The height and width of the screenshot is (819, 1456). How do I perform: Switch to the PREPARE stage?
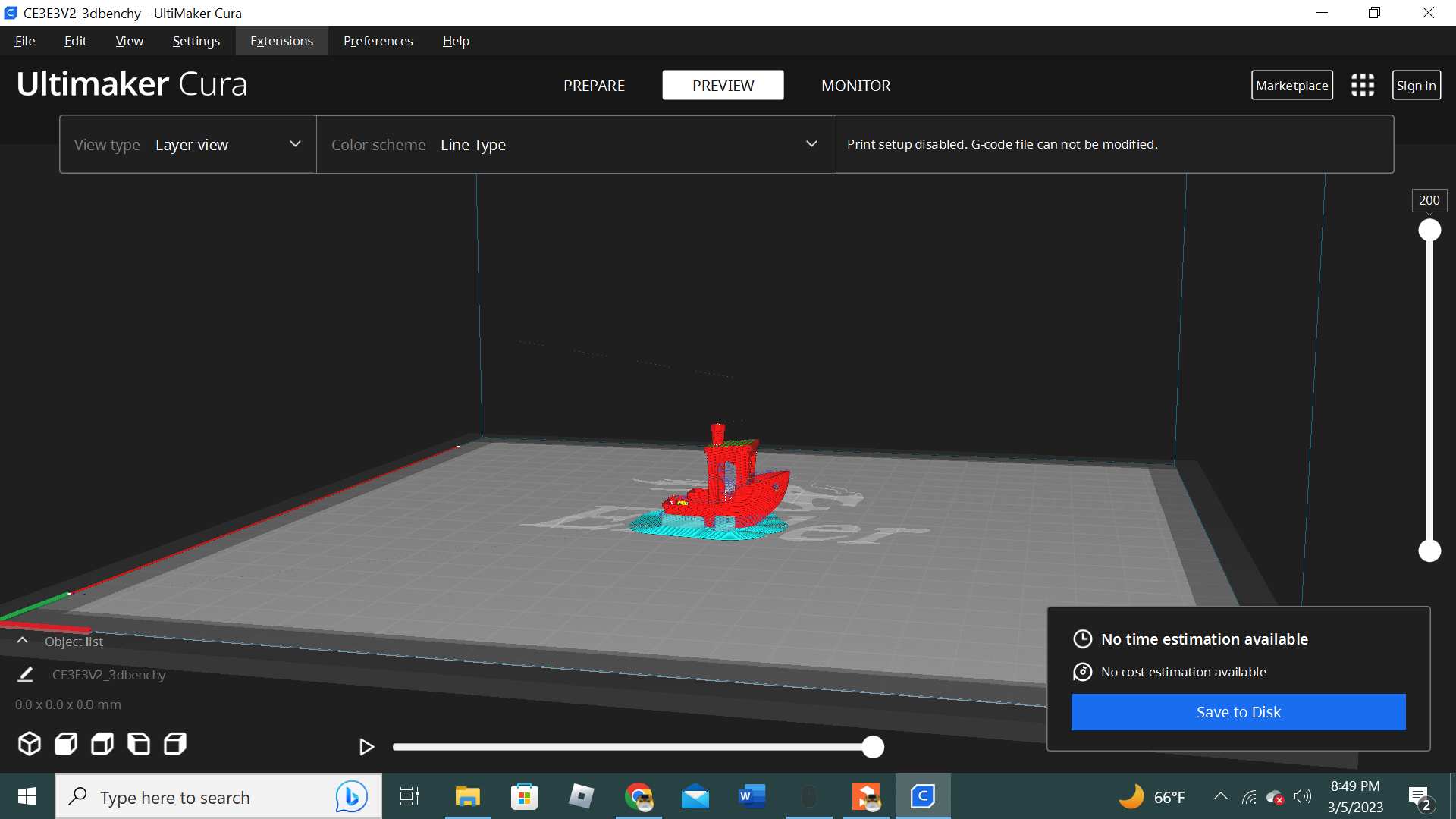click(x=594, y=86)
